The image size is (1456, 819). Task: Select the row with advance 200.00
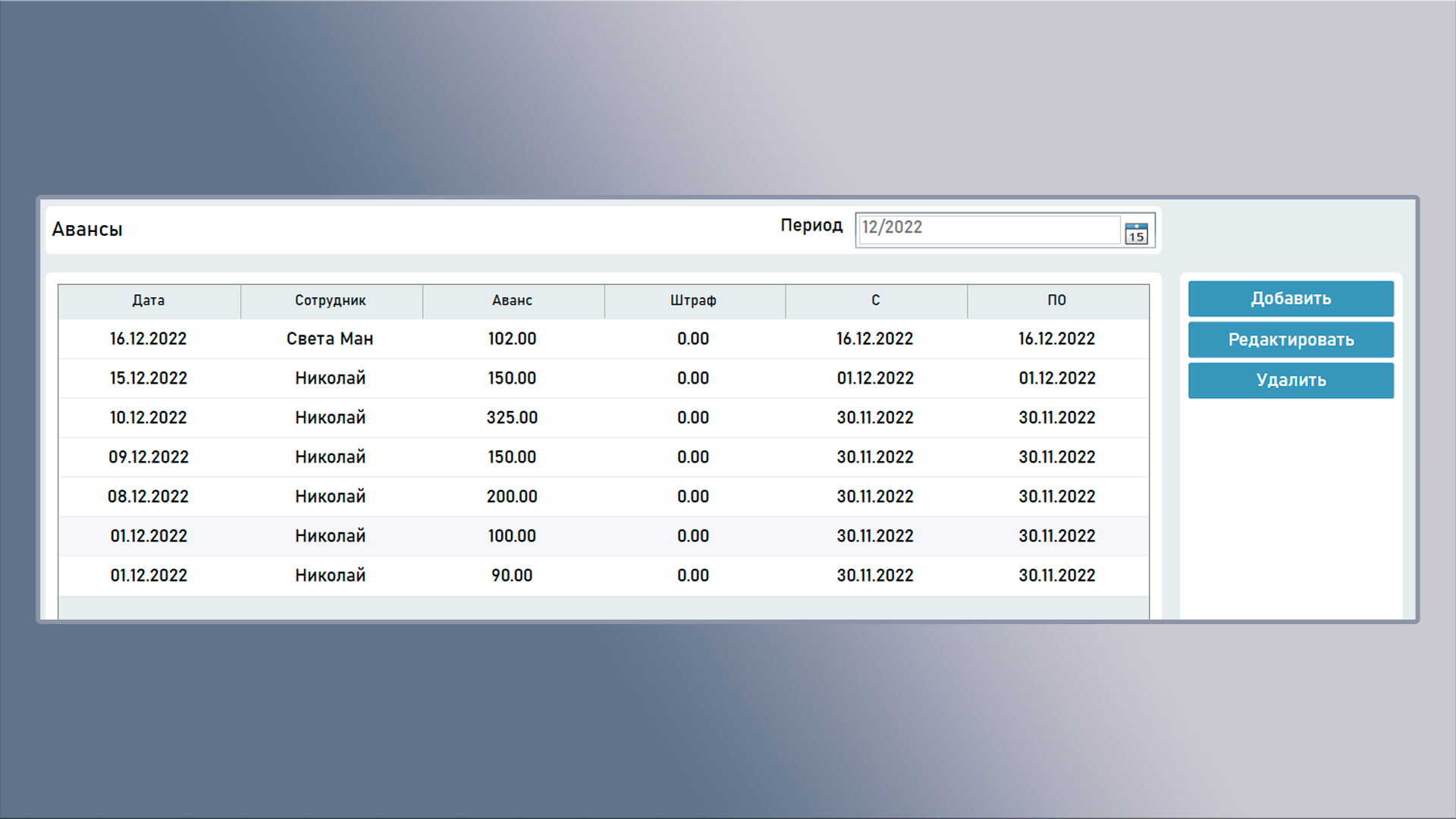[512, 497]
